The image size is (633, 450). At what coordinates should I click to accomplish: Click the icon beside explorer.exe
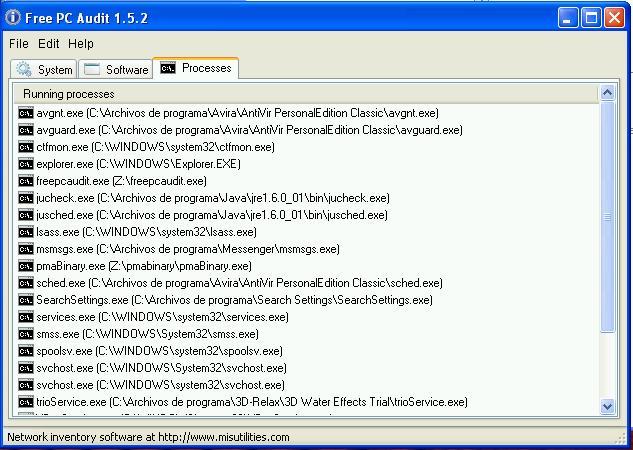pos(26,164)
